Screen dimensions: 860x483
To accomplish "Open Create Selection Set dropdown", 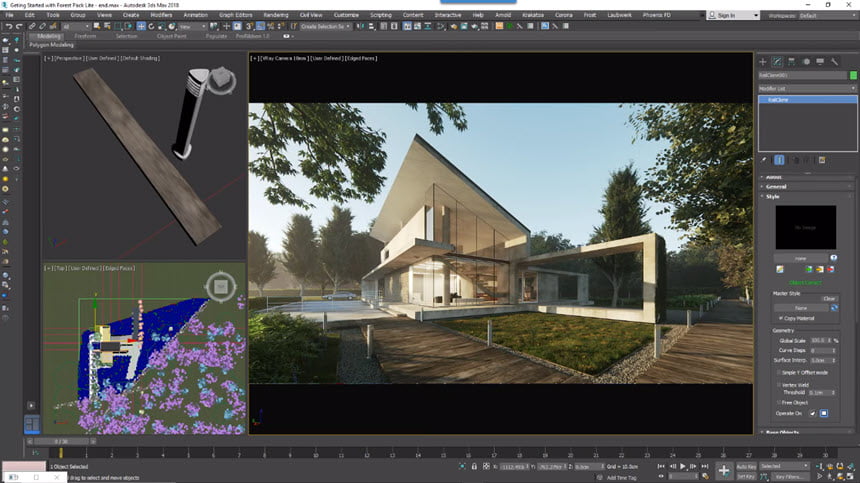I will [325, 26].
